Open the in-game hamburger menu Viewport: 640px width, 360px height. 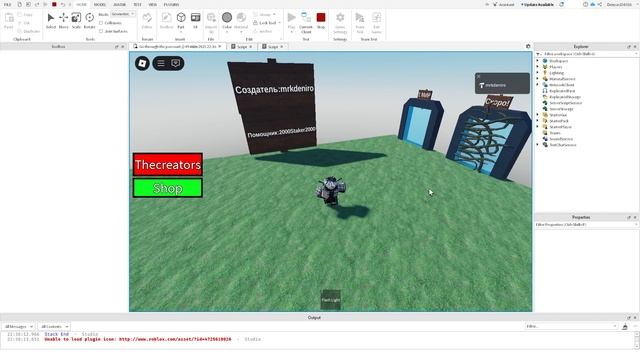(x=161, y=63)
